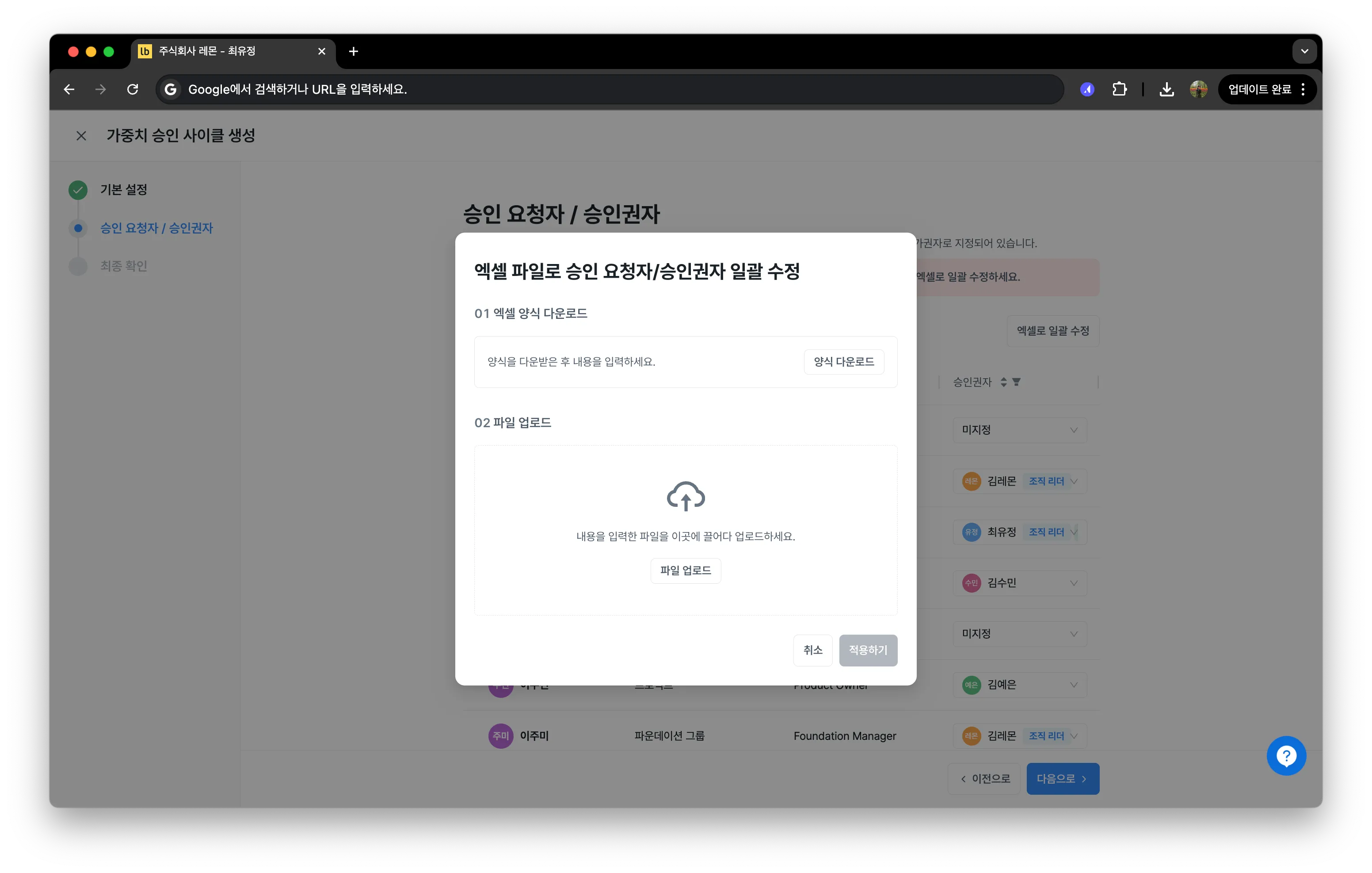
Task: Click the 이주미 avatar
Action: (x=500, y=735)
